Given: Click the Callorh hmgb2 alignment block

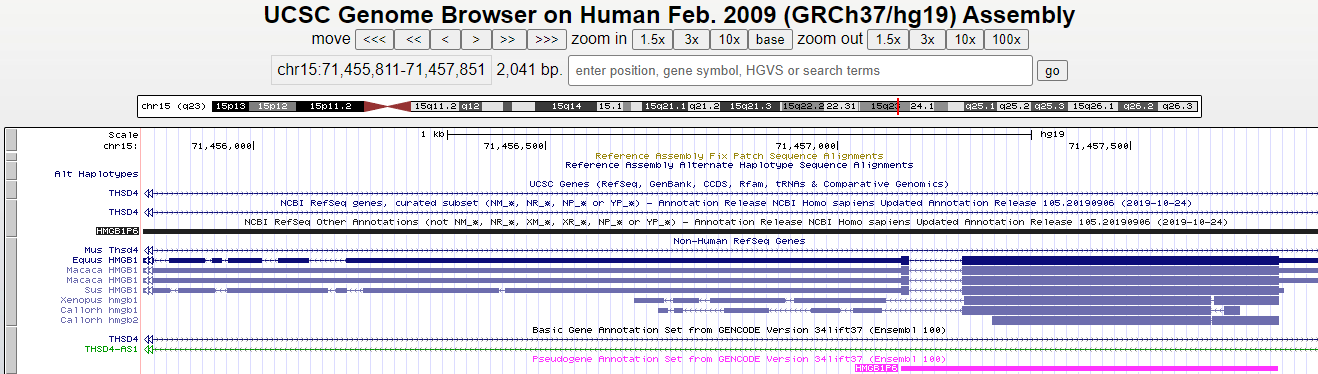Looking at the screenshot, I should coord(1135,320).
